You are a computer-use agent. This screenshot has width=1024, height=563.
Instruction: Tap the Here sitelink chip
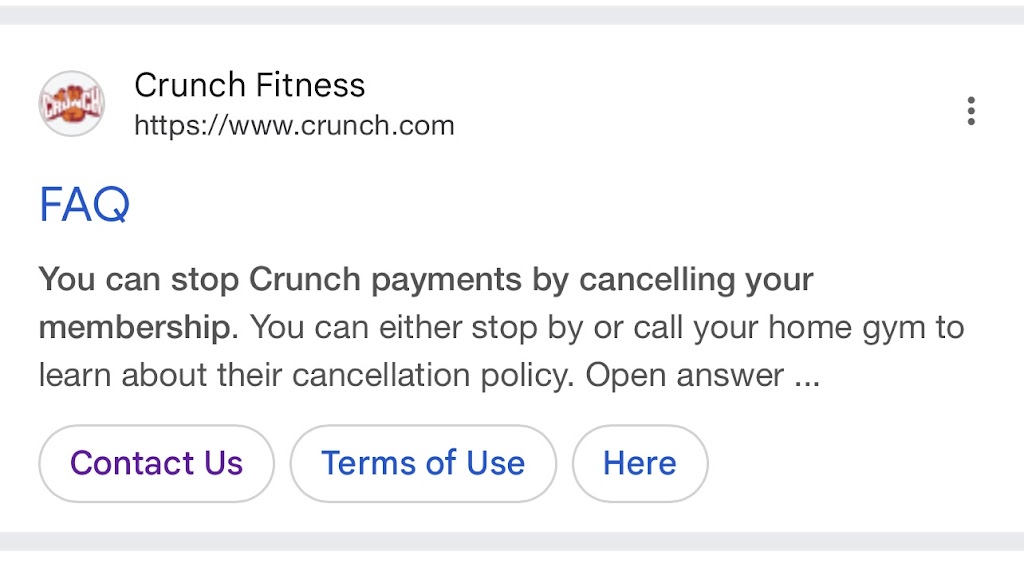(x=639, y=463)
